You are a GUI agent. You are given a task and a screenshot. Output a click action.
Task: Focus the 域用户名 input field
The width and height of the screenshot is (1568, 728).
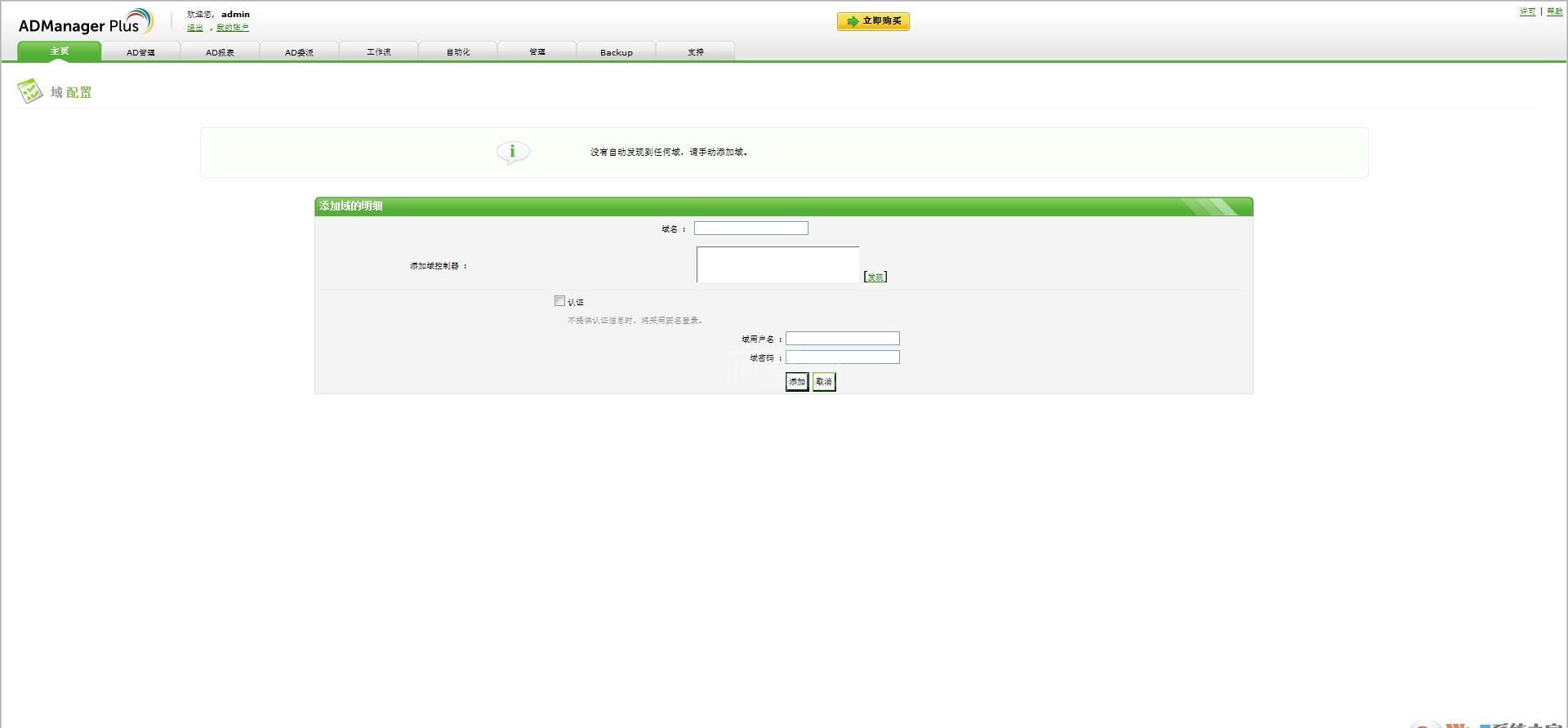point(843,339)
